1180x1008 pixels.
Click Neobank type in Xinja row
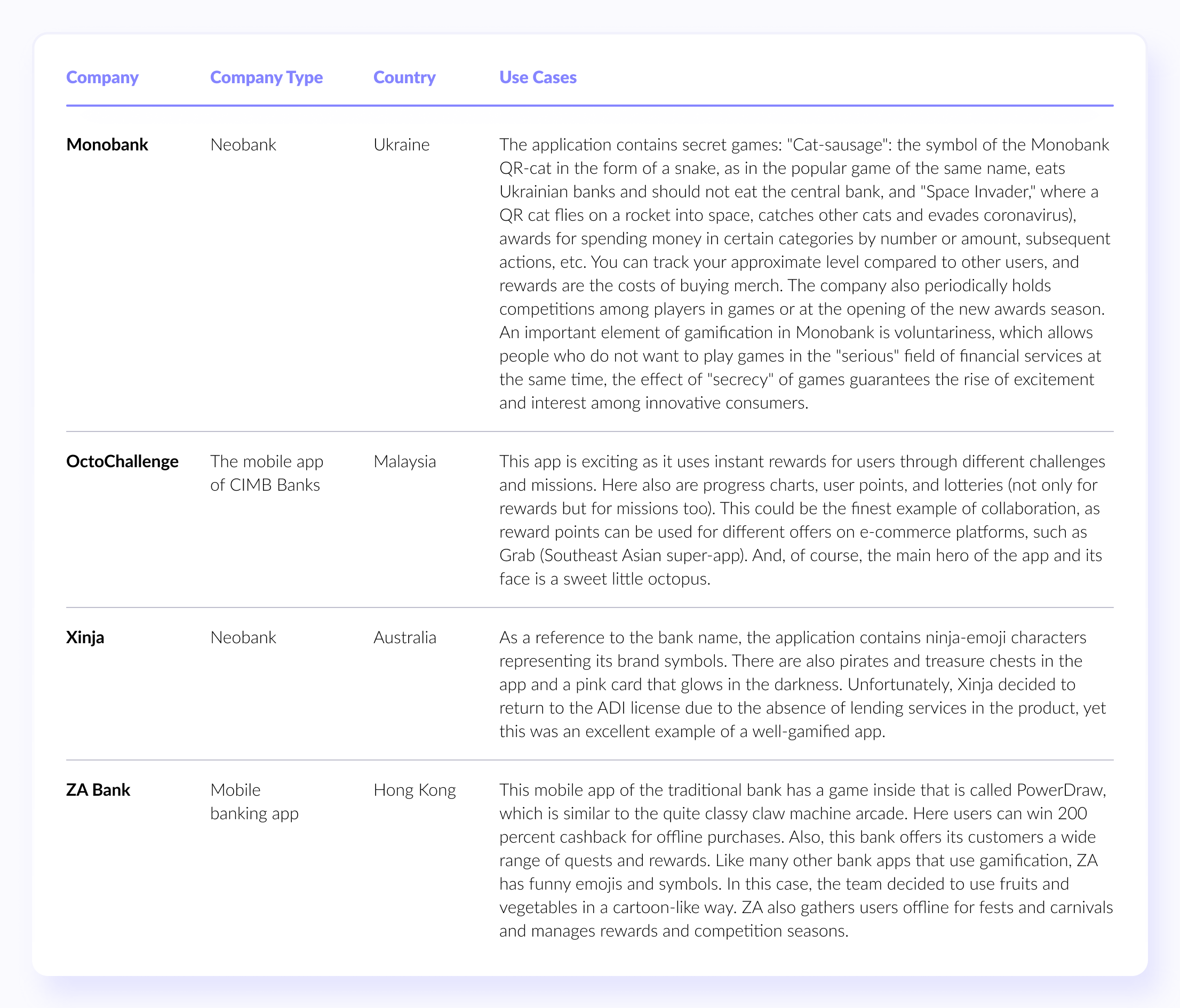[x=243, y=637]
